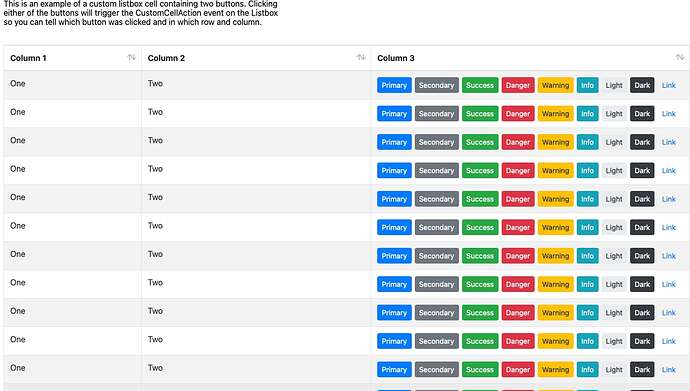The image size is (690, 391).
Task: Click Secondary button in the first row
Action: tap(437, 85)
